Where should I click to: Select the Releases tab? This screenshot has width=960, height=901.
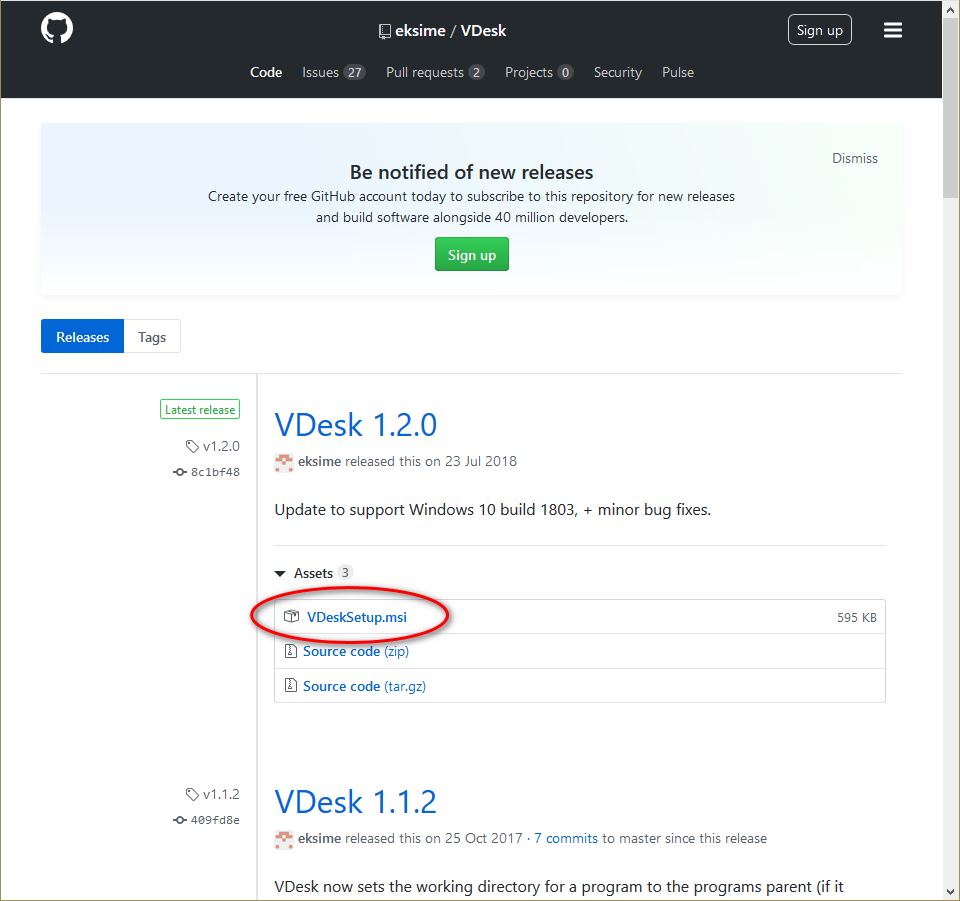82,337
